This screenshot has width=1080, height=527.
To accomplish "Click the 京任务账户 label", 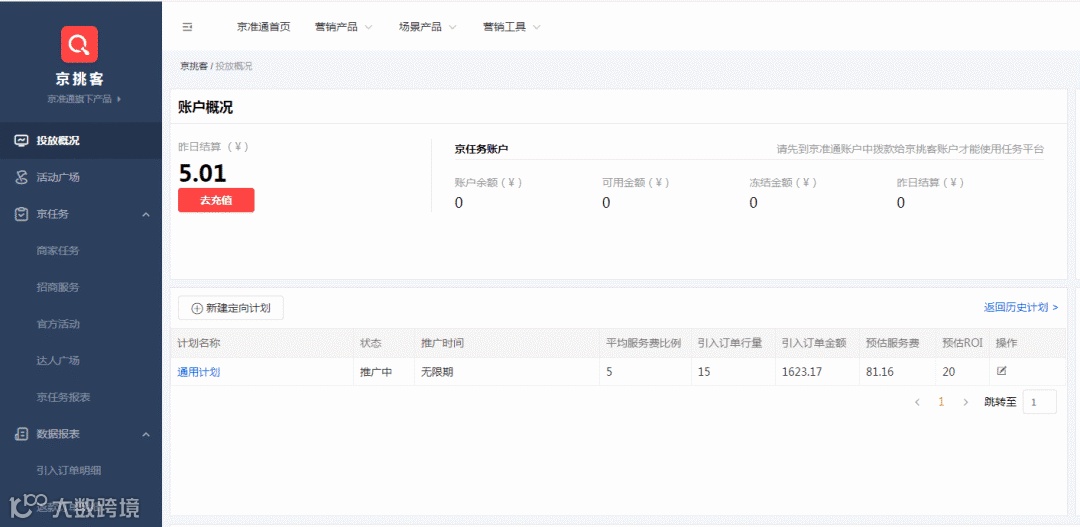I will pos(481,149).
